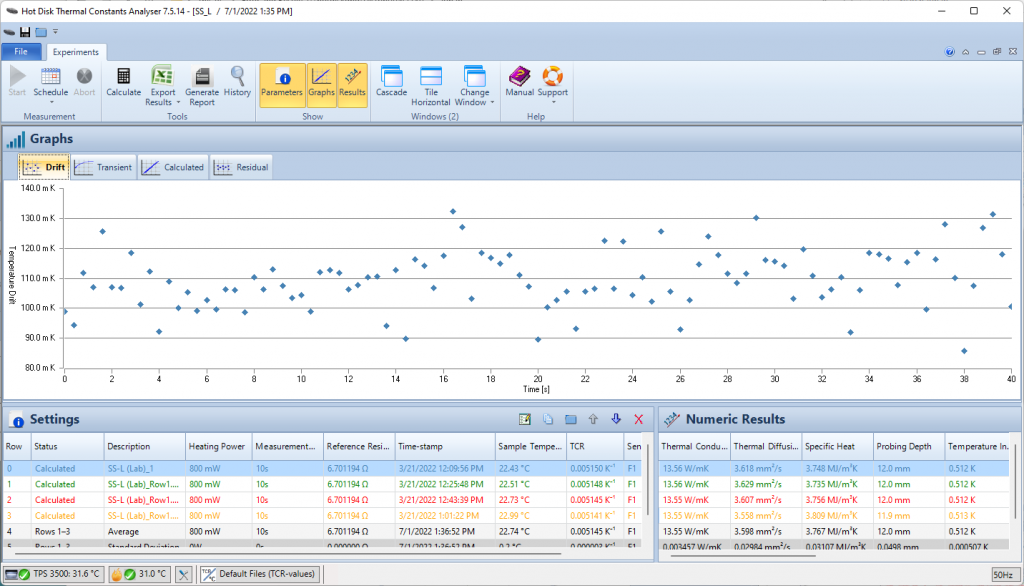Toggle the Graphs panel display
1024x586 pixels.
(321, 85)
